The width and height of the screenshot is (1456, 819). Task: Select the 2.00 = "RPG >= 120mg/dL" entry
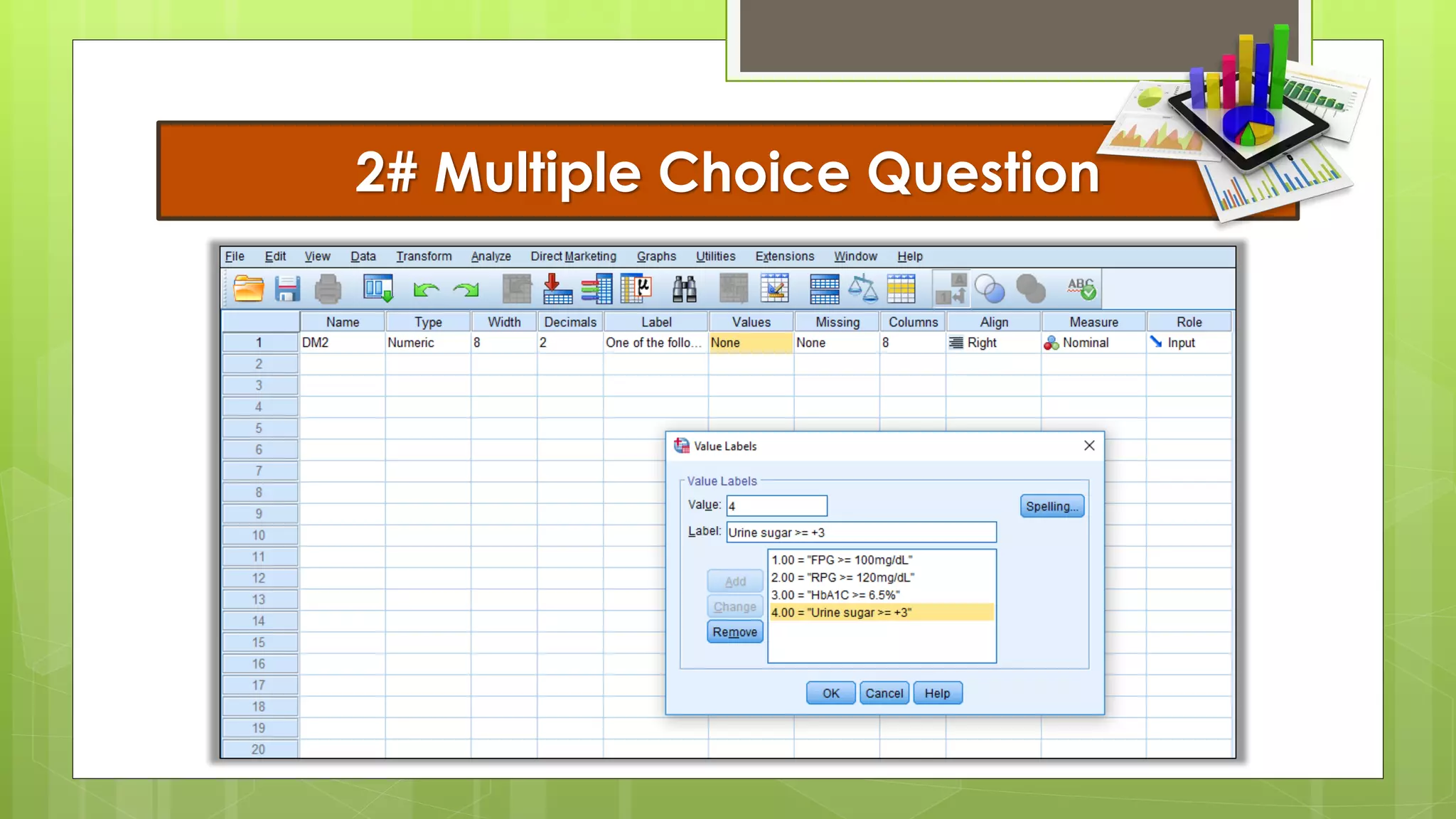coord(882,577)
